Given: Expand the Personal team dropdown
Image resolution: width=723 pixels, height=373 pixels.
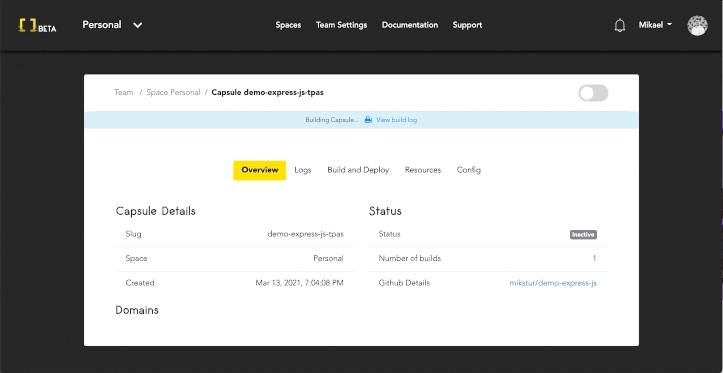Looking at the screenshot, I should [x=112, y=25].
